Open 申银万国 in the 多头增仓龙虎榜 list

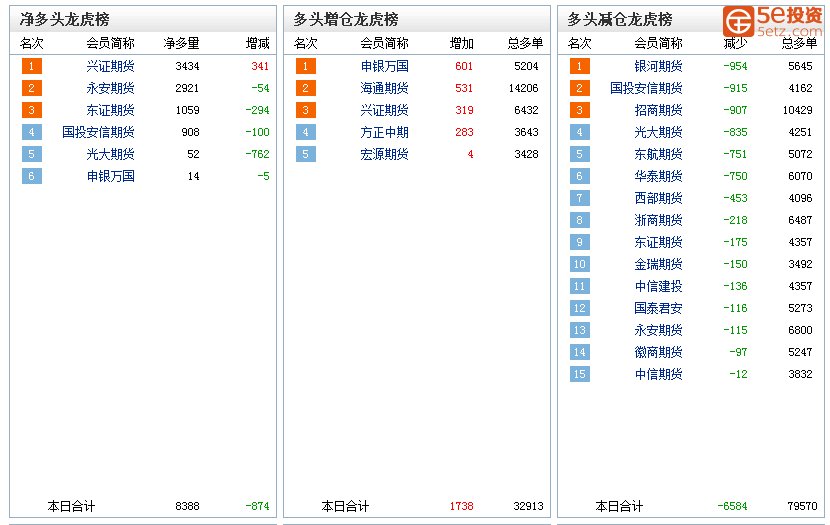(385, 66)
